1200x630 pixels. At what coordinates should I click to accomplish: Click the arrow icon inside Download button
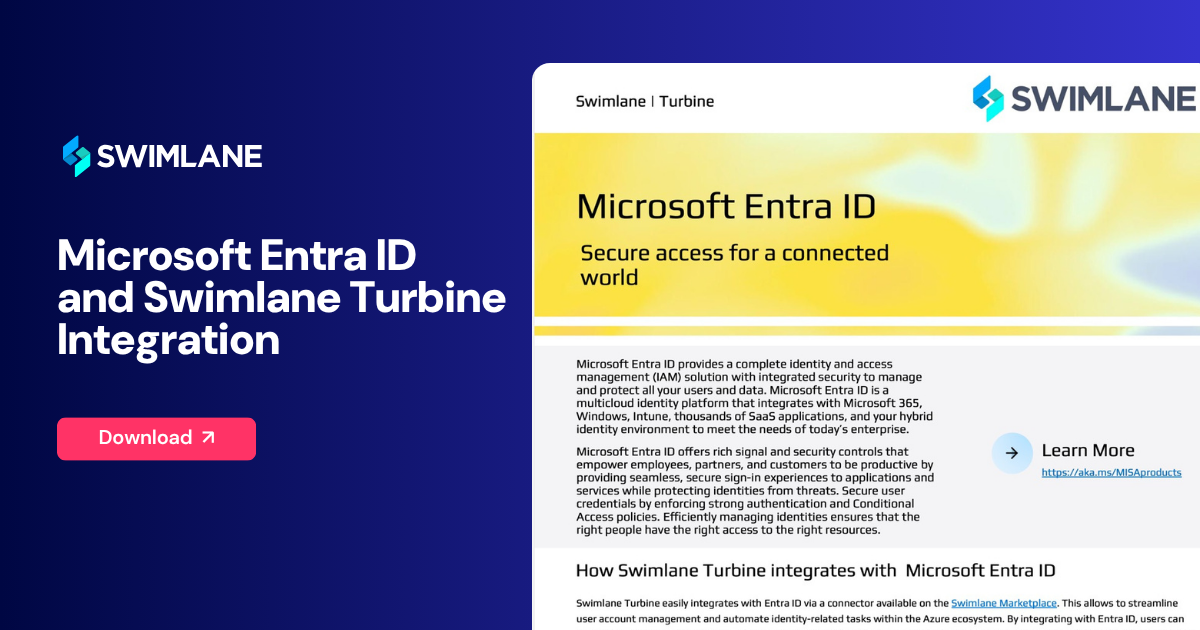pyautogui.click(x=208, y=438)
